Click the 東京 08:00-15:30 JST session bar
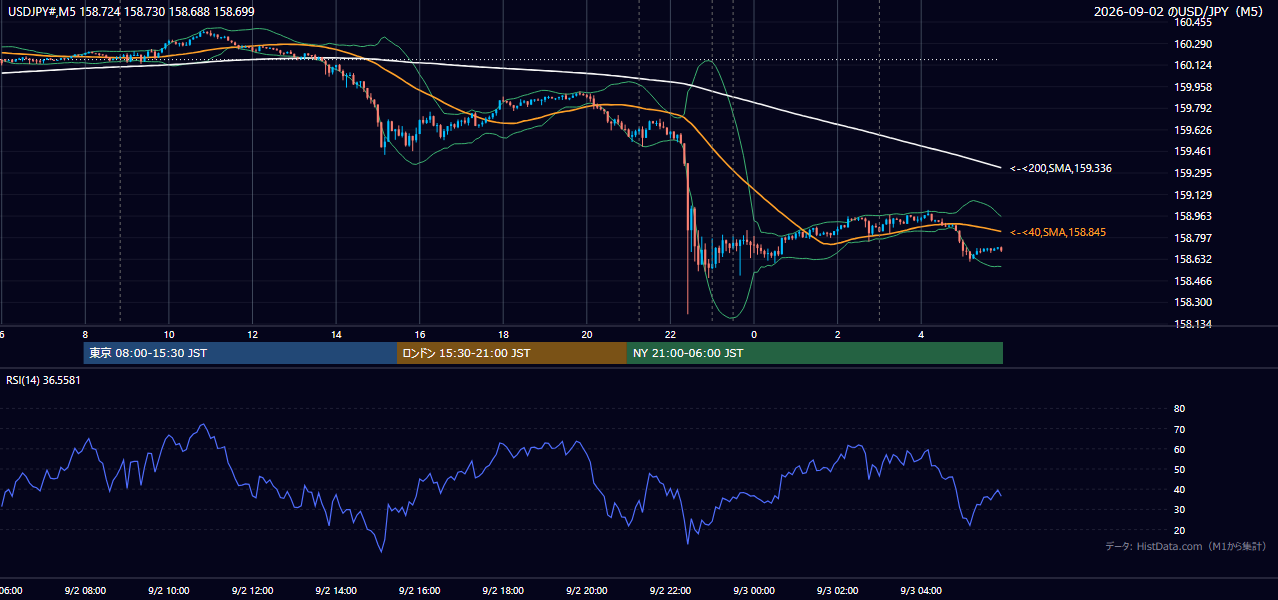The image size is (1278, 600). 240,353
